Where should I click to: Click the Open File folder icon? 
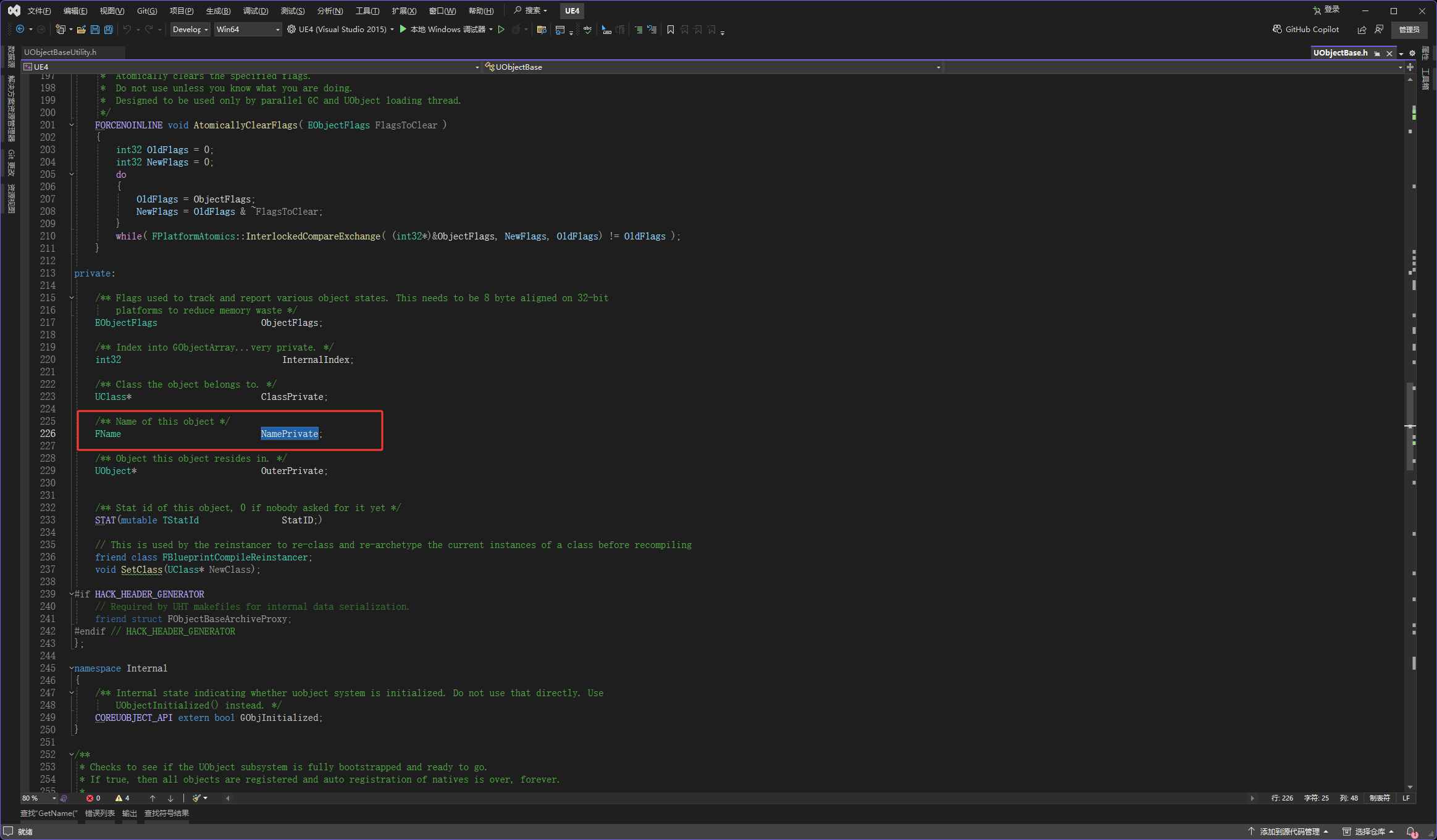point(81,30)
